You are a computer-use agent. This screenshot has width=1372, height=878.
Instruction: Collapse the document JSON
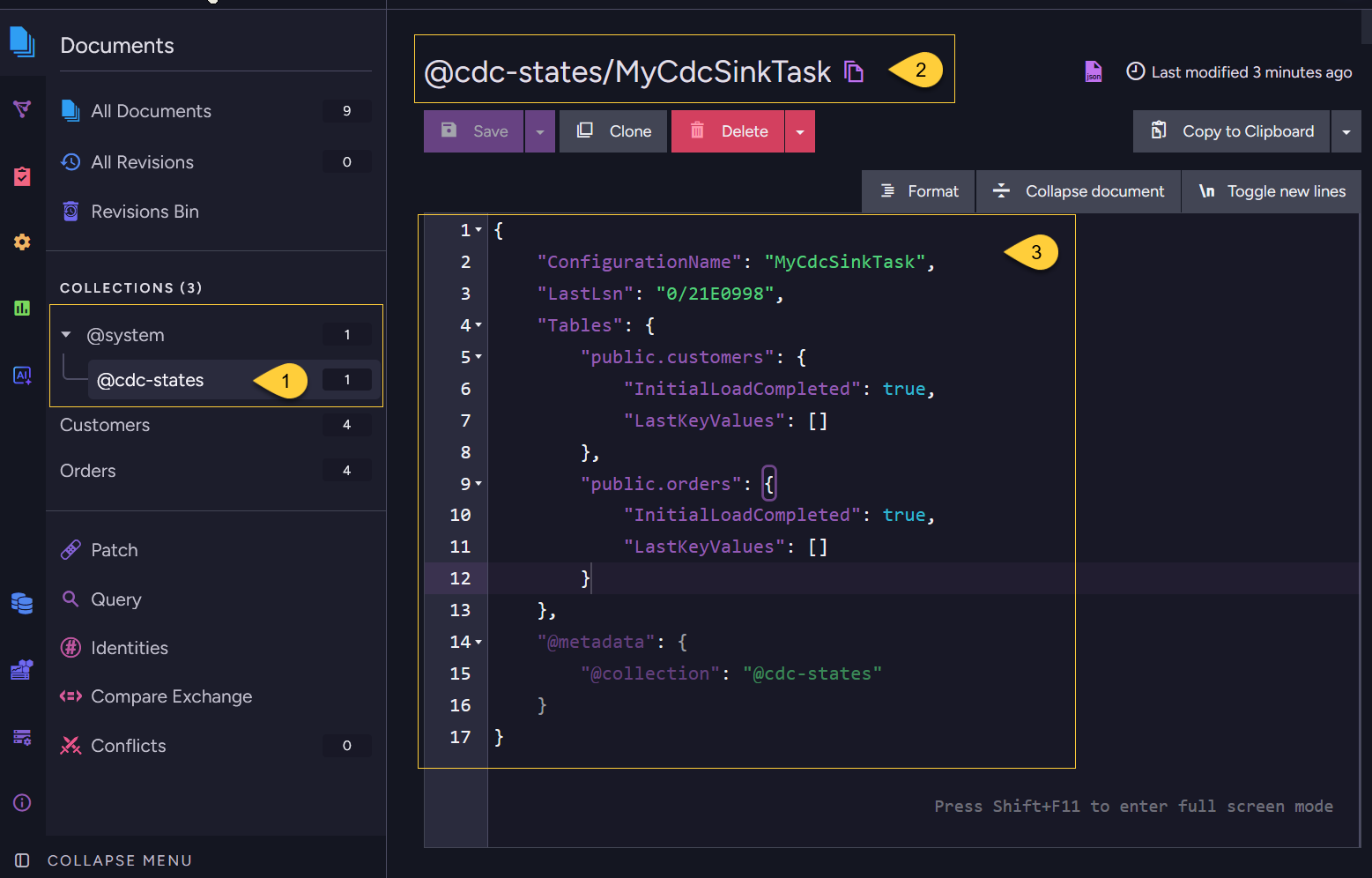pyautogui.click(x=1079, y=191)
